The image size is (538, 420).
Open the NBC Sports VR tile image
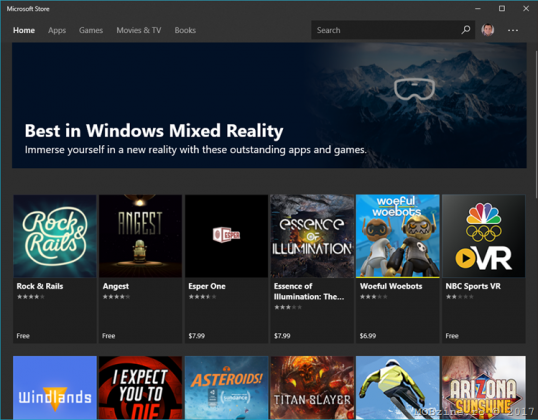click(x=483, y=236)
